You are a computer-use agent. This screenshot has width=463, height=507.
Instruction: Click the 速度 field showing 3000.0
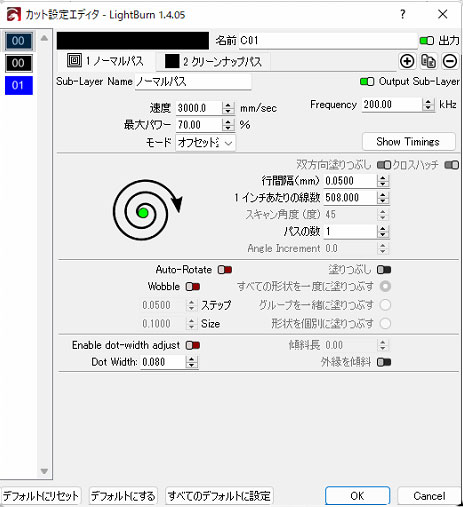[x=199, y=108]
